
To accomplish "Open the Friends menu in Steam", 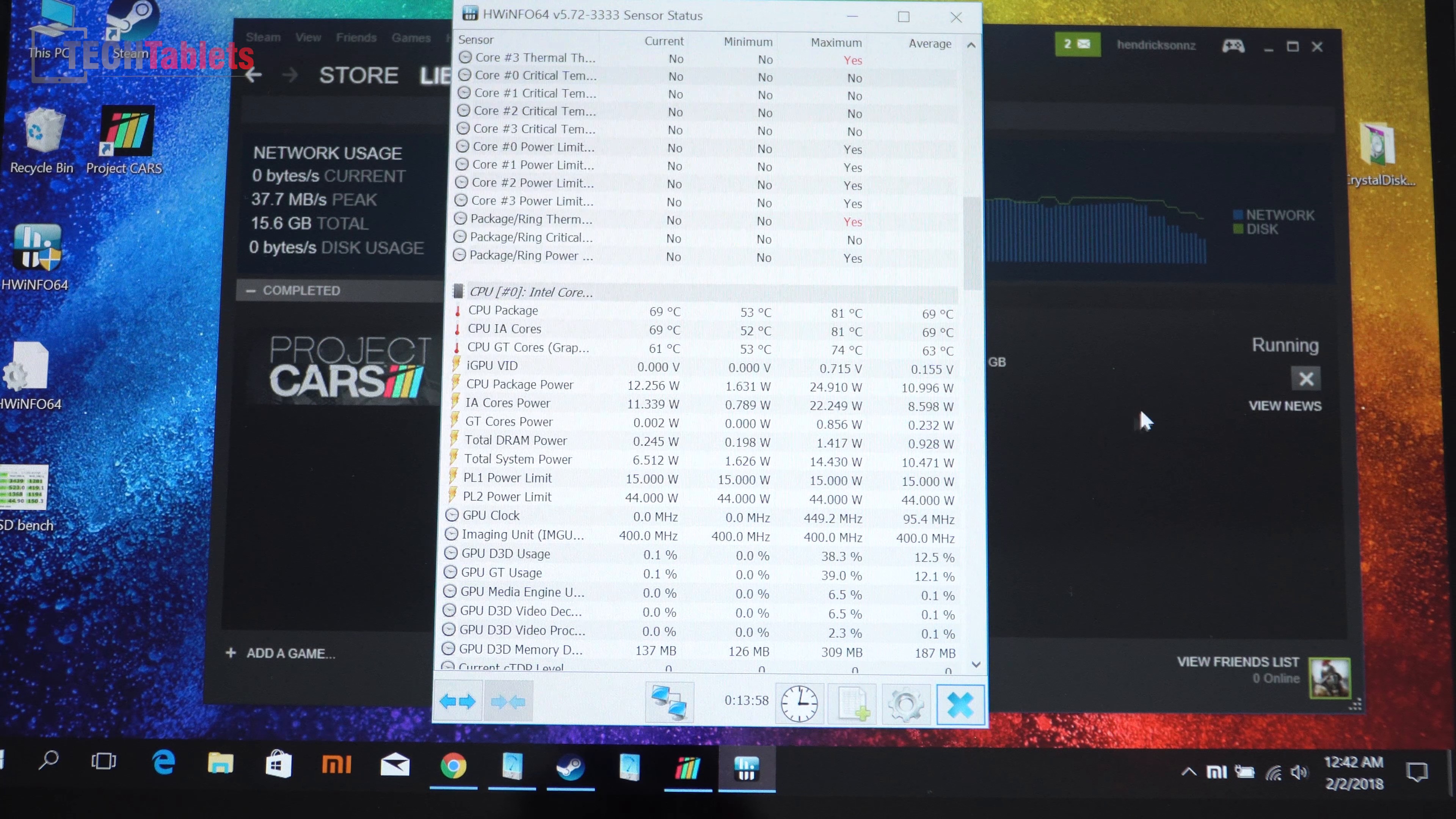I will coord(356,37).
